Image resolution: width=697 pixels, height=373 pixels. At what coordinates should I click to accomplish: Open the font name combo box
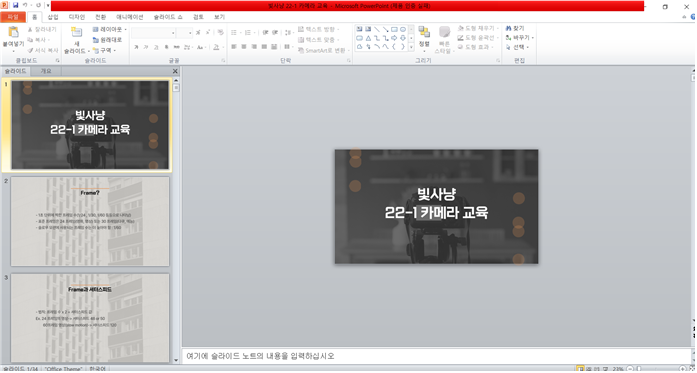(x=153, y=33)
